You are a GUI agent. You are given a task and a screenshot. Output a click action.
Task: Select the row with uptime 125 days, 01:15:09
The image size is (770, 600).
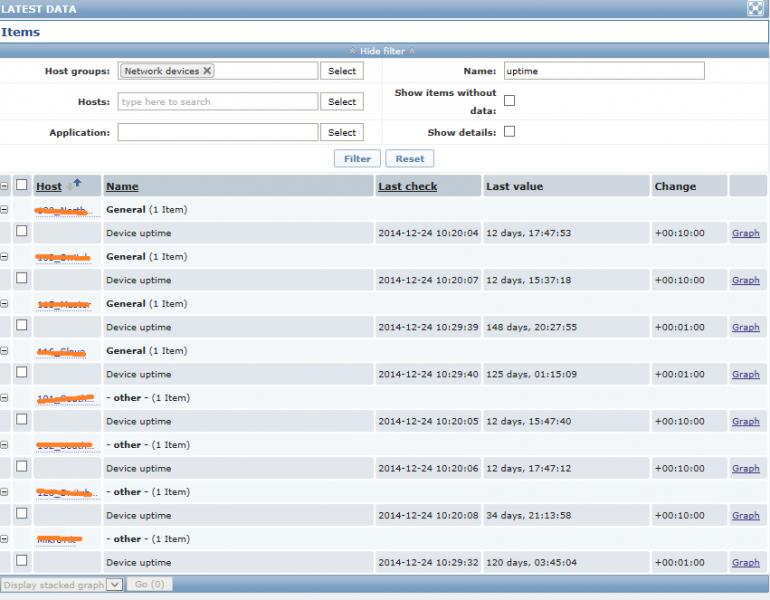pyautogui.click(x=21, y=374)
